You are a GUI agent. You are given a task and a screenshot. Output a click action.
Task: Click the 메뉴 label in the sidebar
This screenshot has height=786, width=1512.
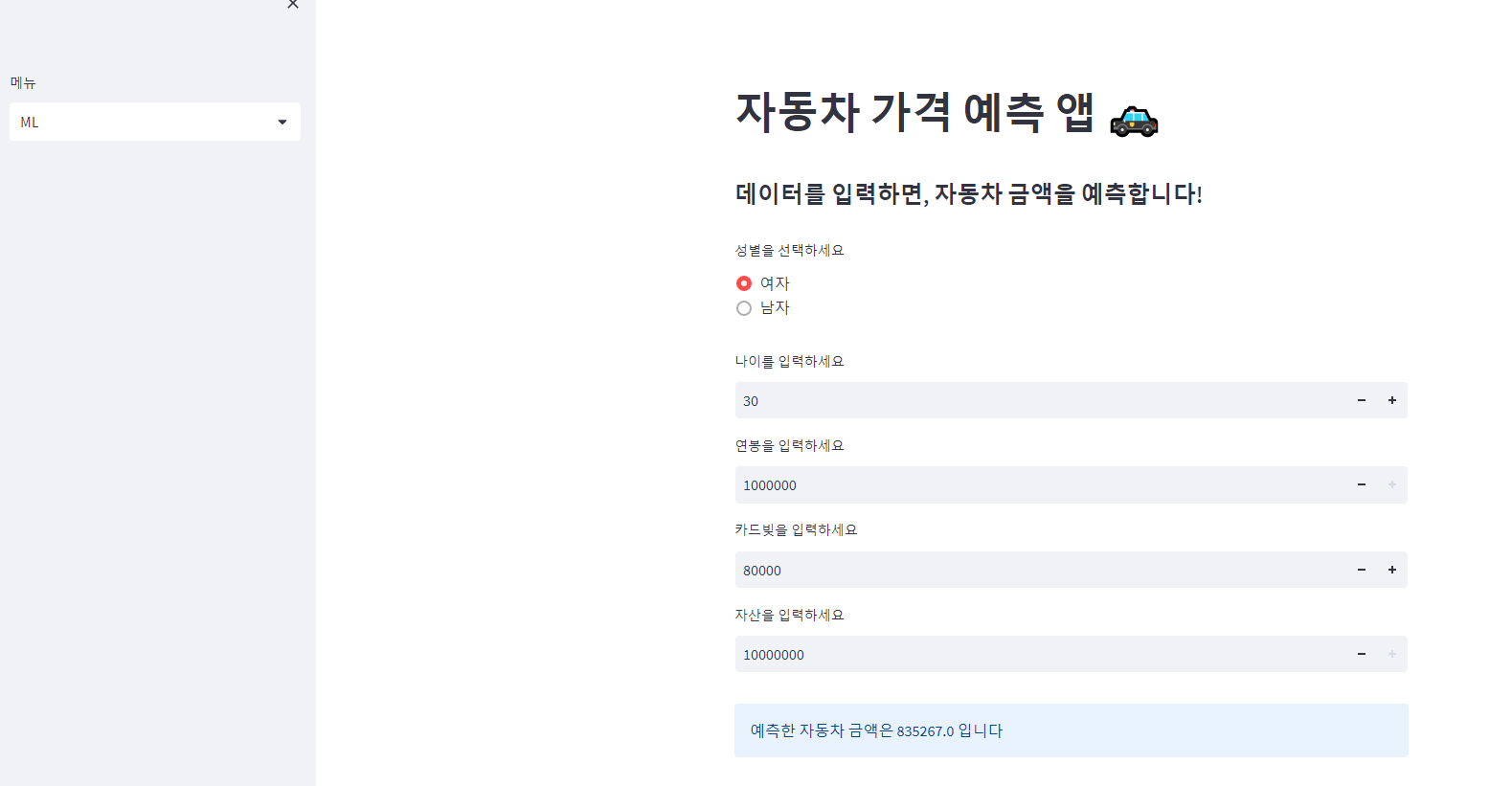[22, 82]
